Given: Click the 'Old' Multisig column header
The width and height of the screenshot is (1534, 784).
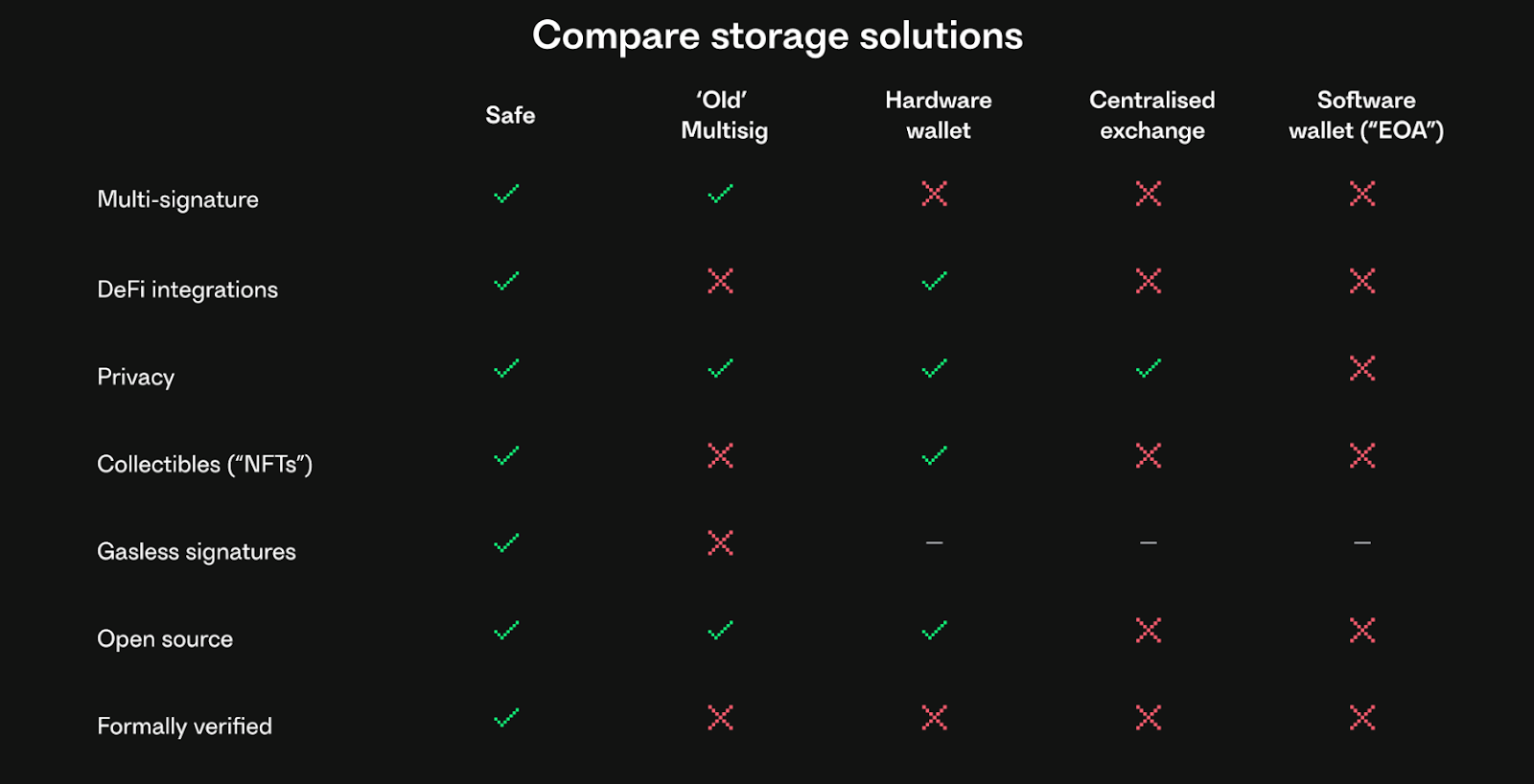Looking at the screenshot, I should click(724, 115).
